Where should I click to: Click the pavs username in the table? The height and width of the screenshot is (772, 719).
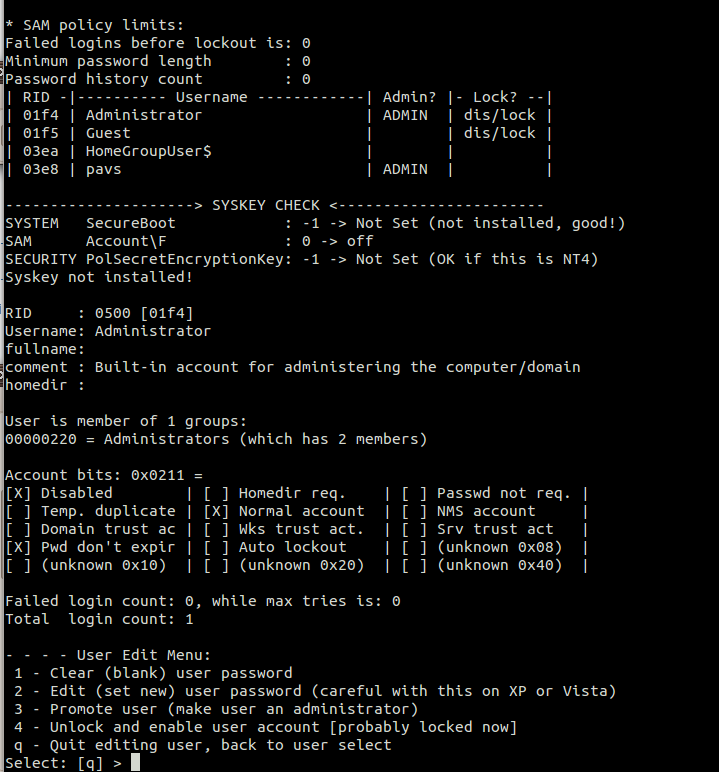click(x=103, y=169)
